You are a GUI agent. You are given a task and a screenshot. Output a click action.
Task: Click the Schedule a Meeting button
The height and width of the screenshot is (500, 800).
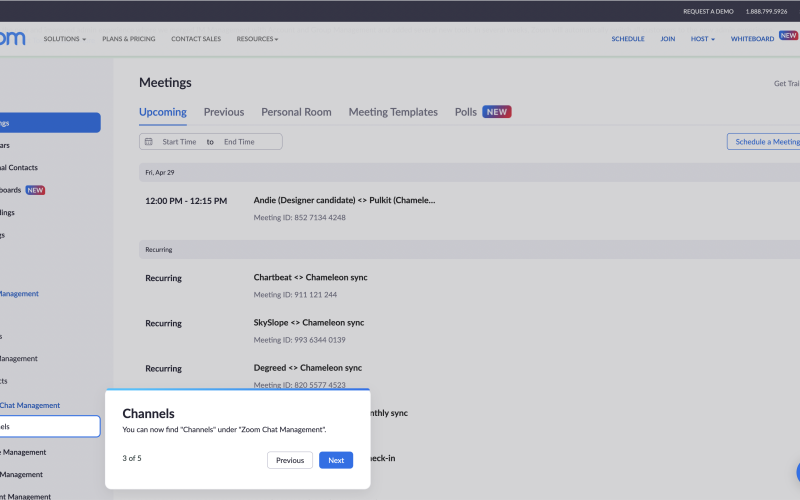pyautogui.click(x=766, y=142)
